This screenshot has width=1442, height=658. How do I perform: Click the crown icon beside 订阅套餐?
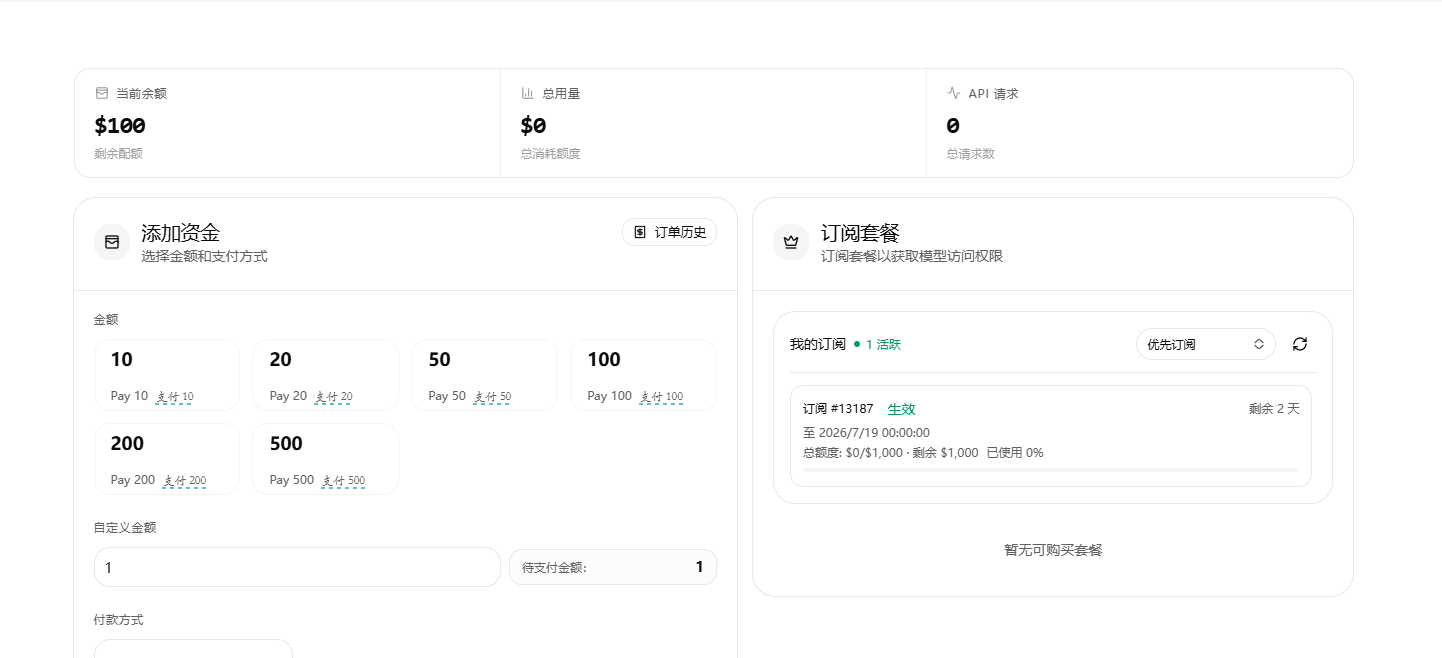791,242
